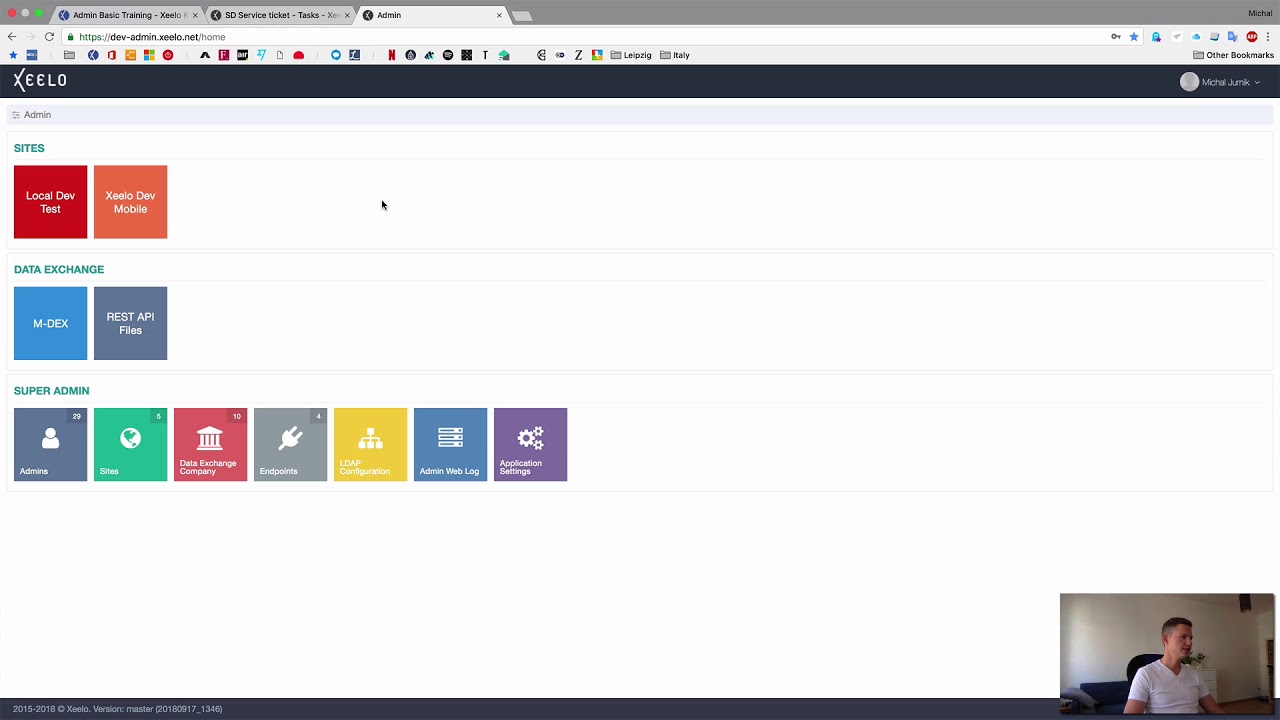Click the DATA EXCHANGE section heading
Screen dimensions: 1280x720
(59, 269)
